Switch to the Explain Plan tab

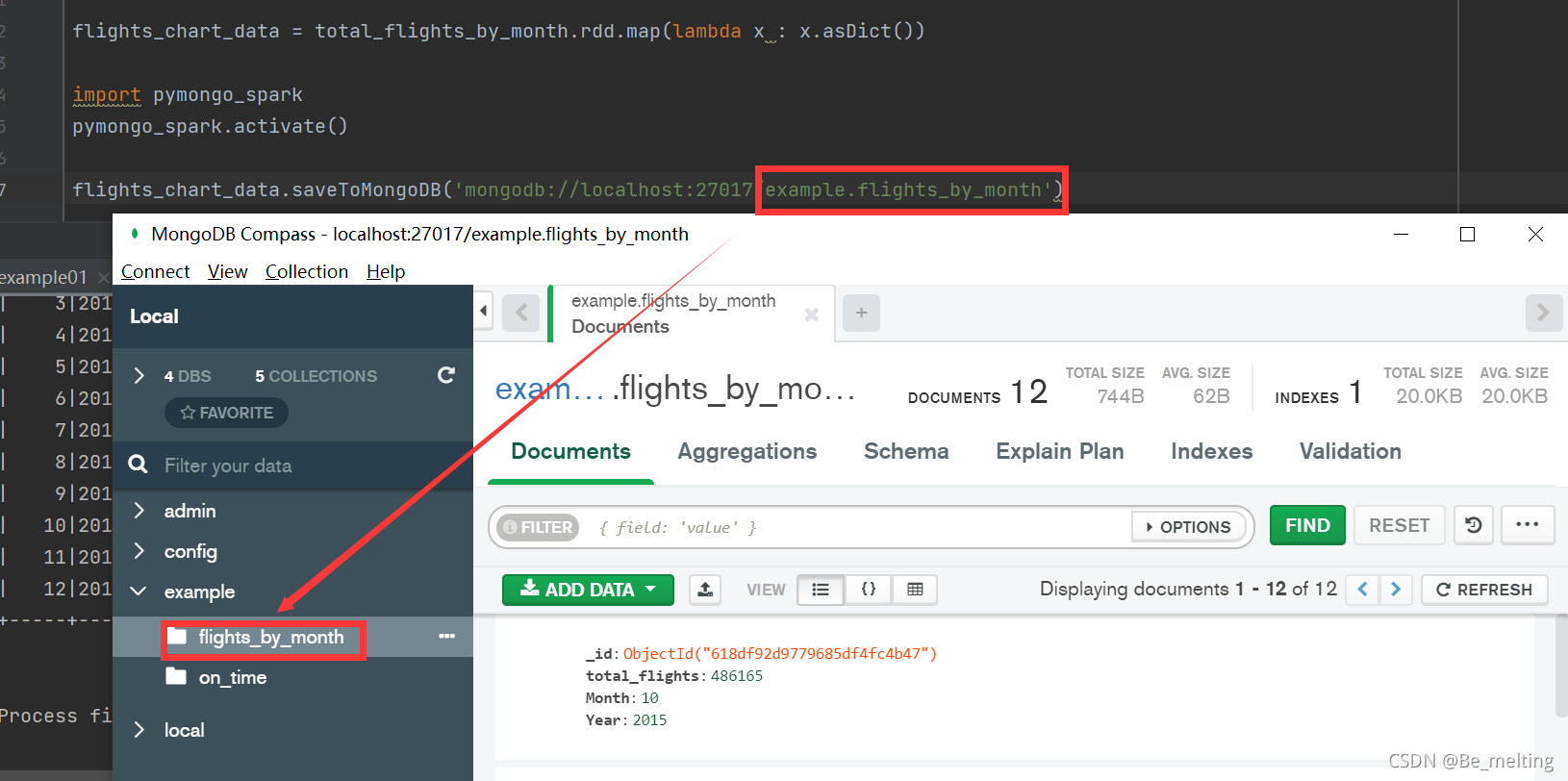click(x=1060, y=452)
